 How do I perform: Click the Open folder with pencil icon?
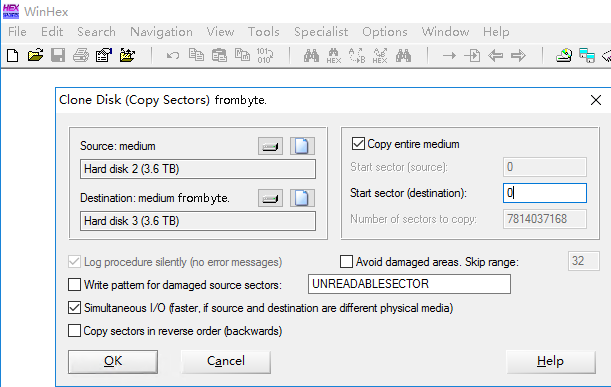tap(127, 56)
